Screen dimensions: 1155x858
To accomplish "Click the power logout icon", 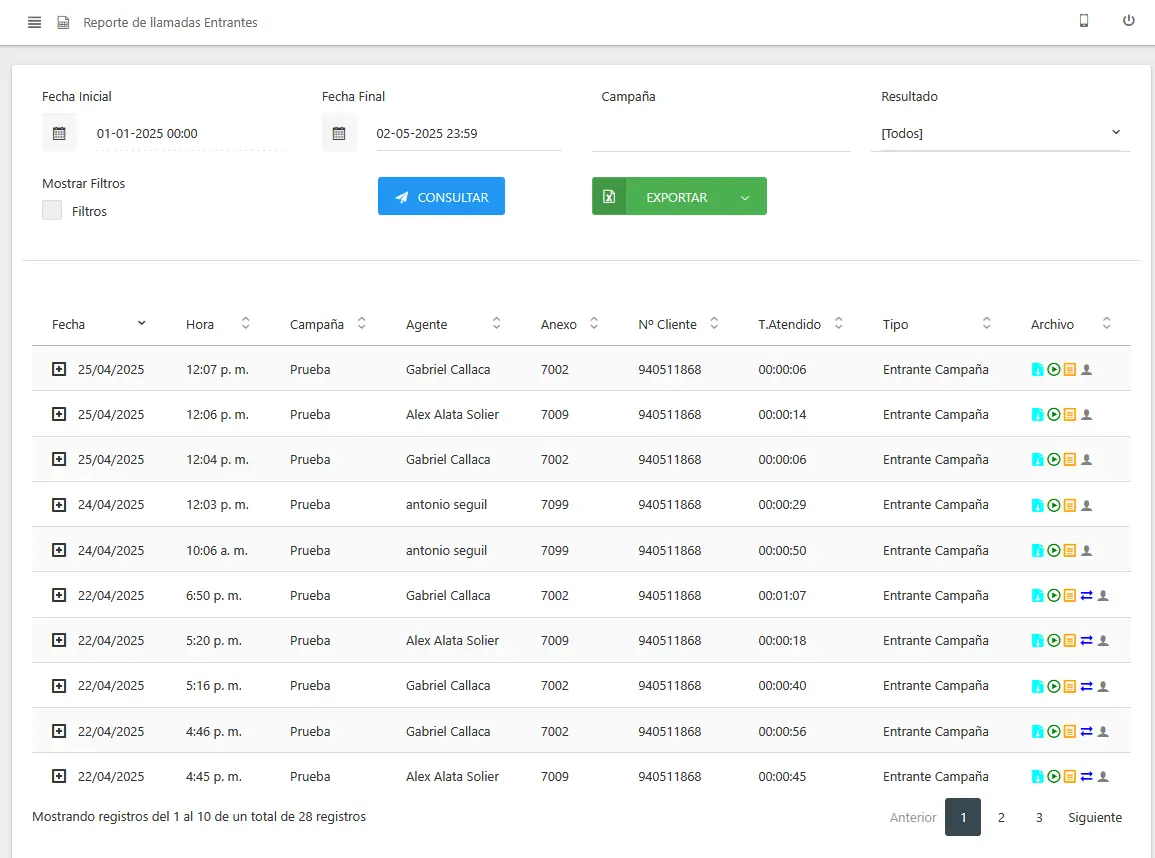I will [1128, 21].
